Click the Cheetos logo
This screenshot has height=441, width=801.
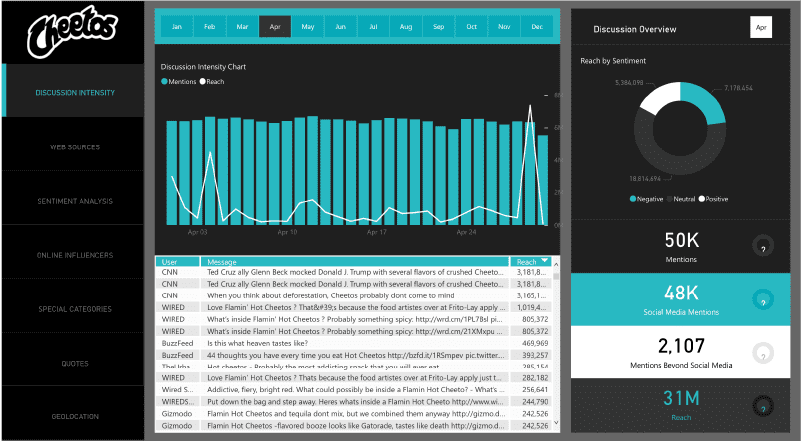(72, 31)
